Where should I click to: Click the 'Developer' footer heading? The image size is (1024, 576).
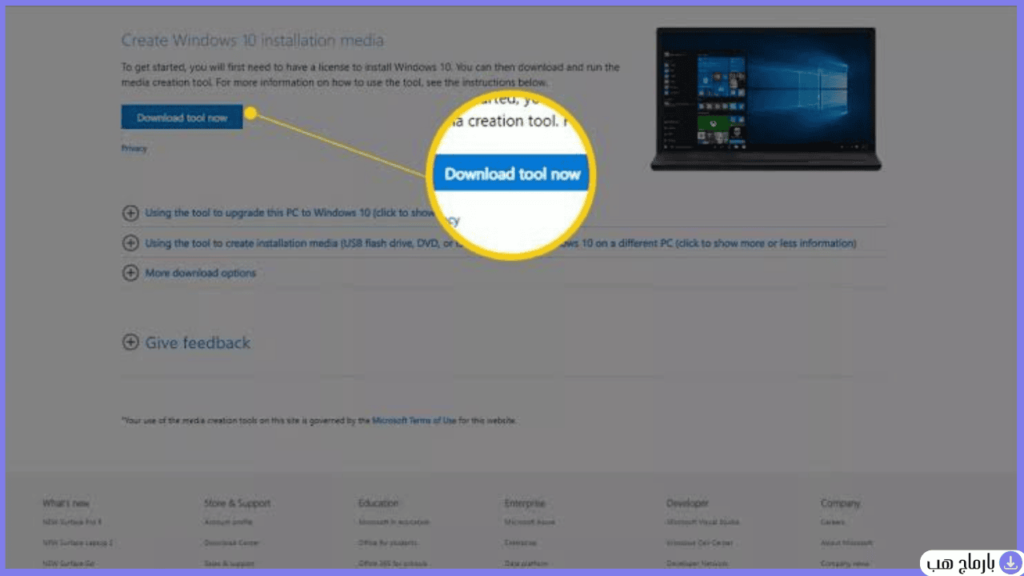687,503
